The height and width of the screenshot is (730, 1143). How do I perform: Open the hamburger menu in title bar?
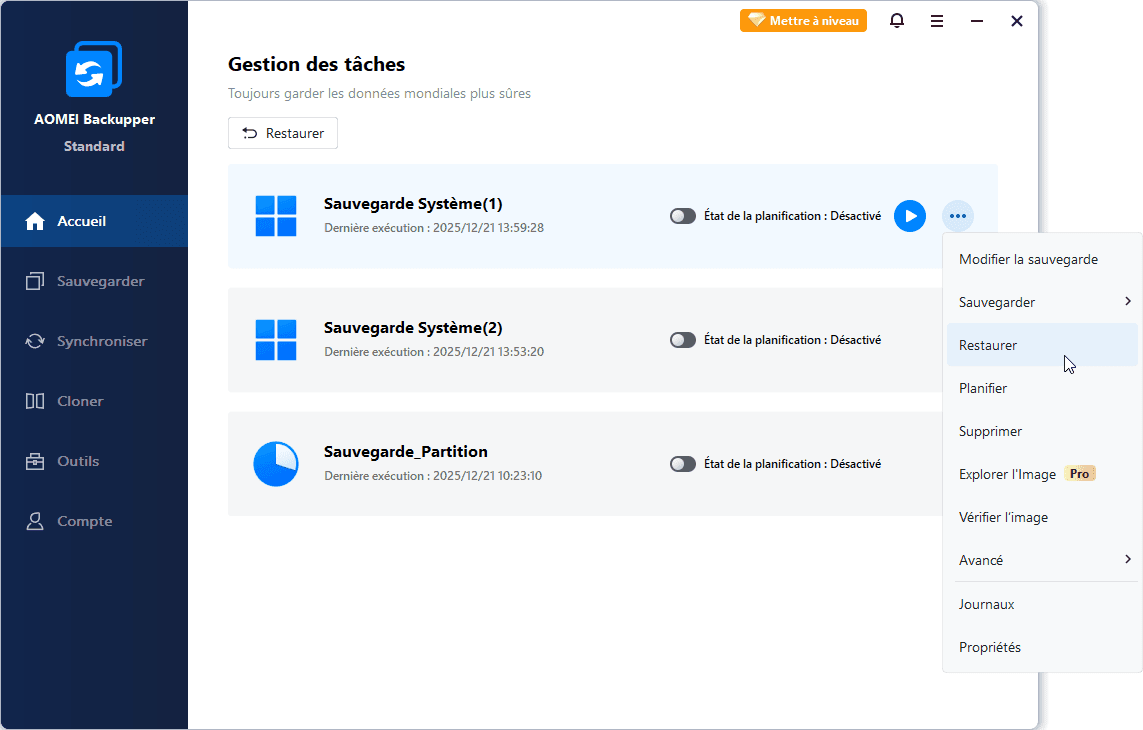coord(937,21)
